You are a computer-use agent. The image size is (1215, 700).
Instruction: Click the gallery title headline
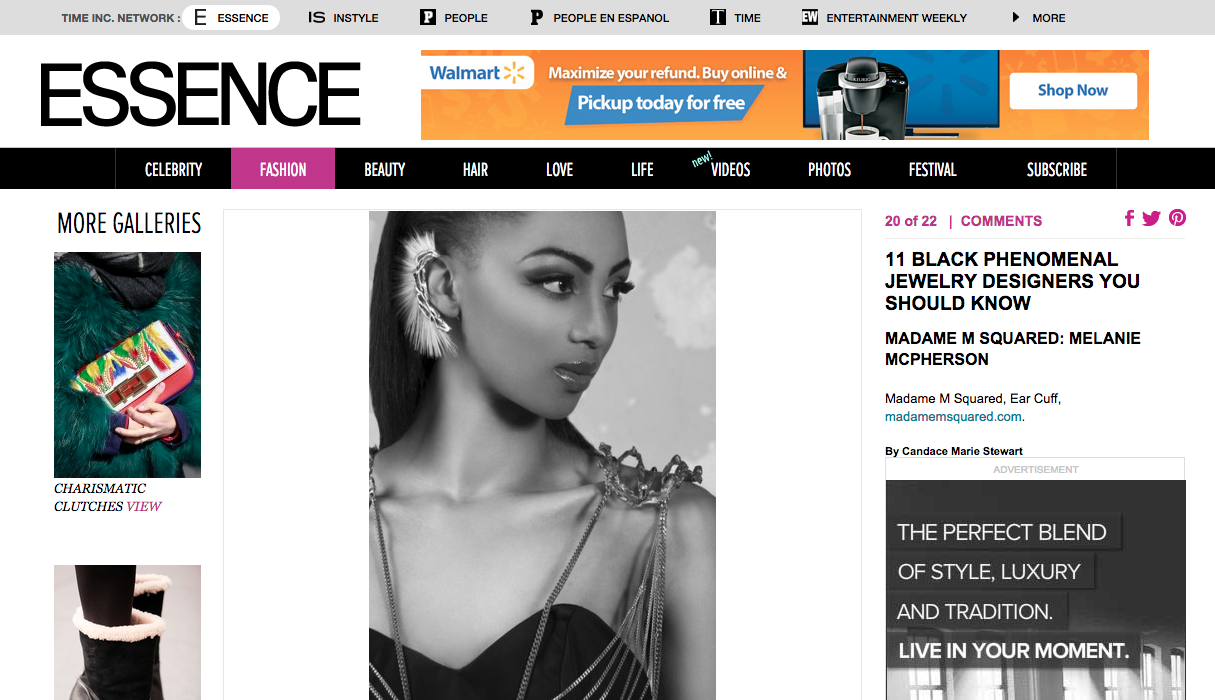point(1012,281)
